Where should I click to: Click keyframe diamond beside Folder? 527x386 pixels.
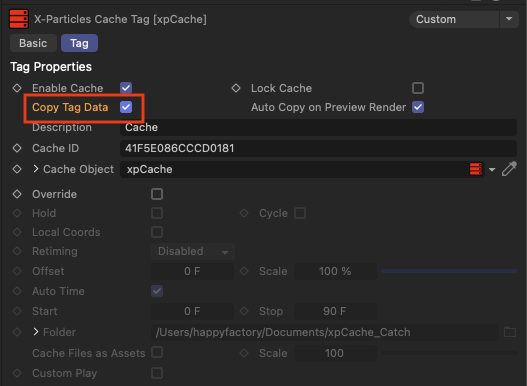(17, 332)
